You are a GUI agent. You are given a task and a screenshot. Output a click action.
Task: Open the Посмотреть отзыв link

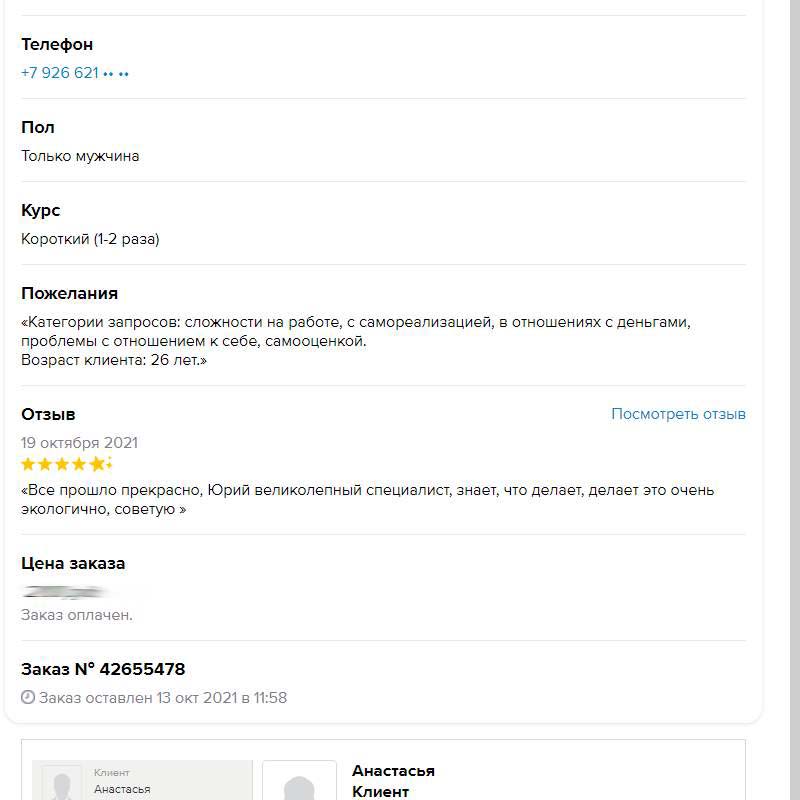click(678, 414)
